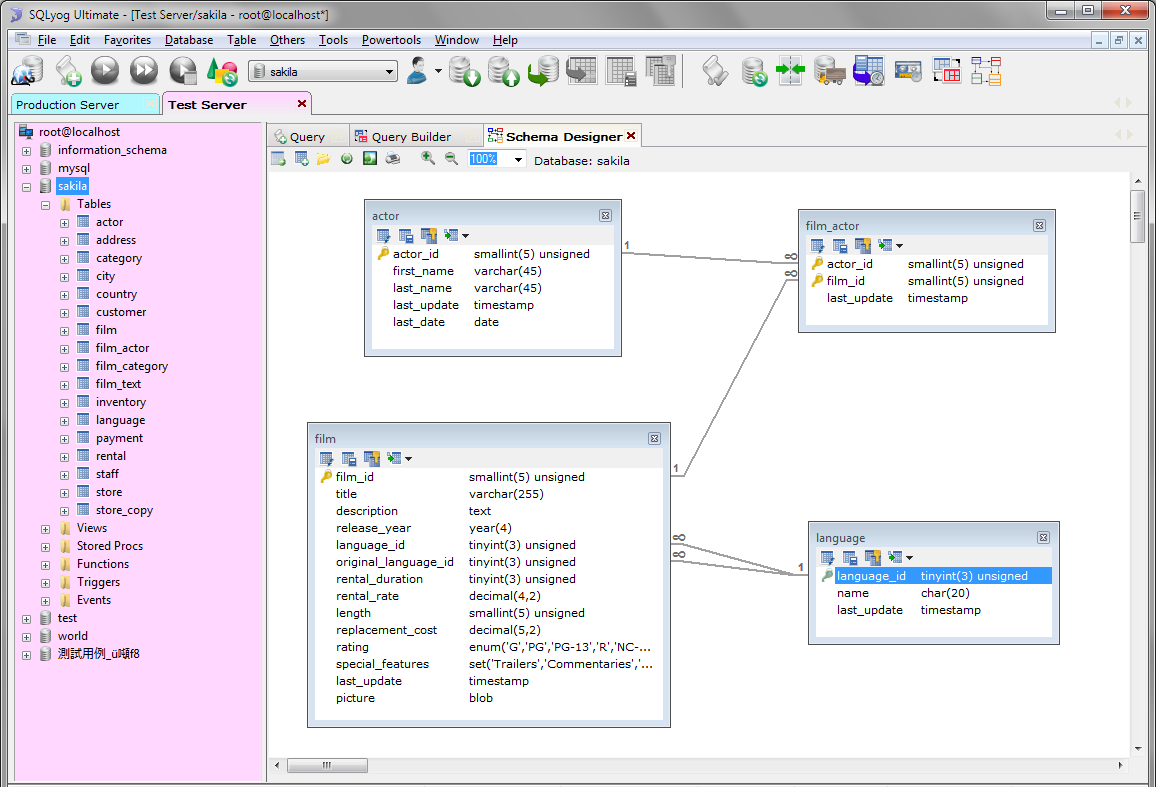Click the Execute All Queries fast-forward icon
The height and width of the screenshot is (787, 1156).
[144, 71]
